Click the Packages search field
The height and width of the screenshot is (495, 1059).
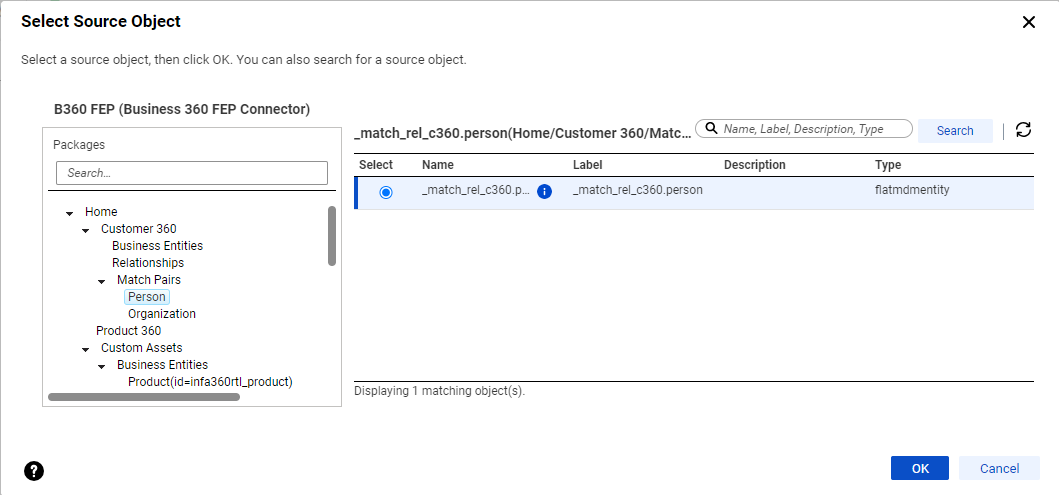click(192, 173)
